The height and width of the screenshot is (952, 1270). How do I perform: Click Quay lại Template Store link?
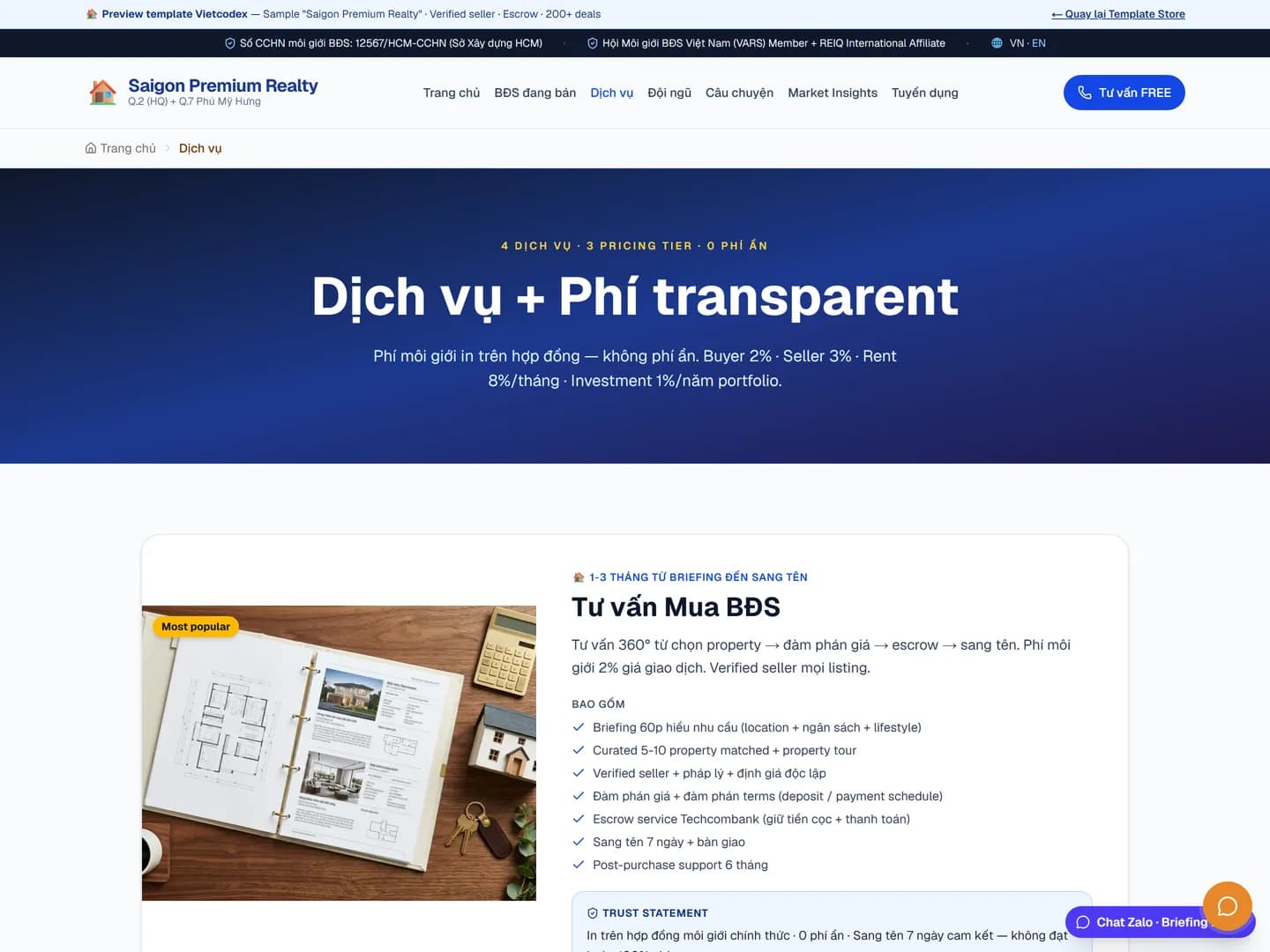(x=1118, y=14)
